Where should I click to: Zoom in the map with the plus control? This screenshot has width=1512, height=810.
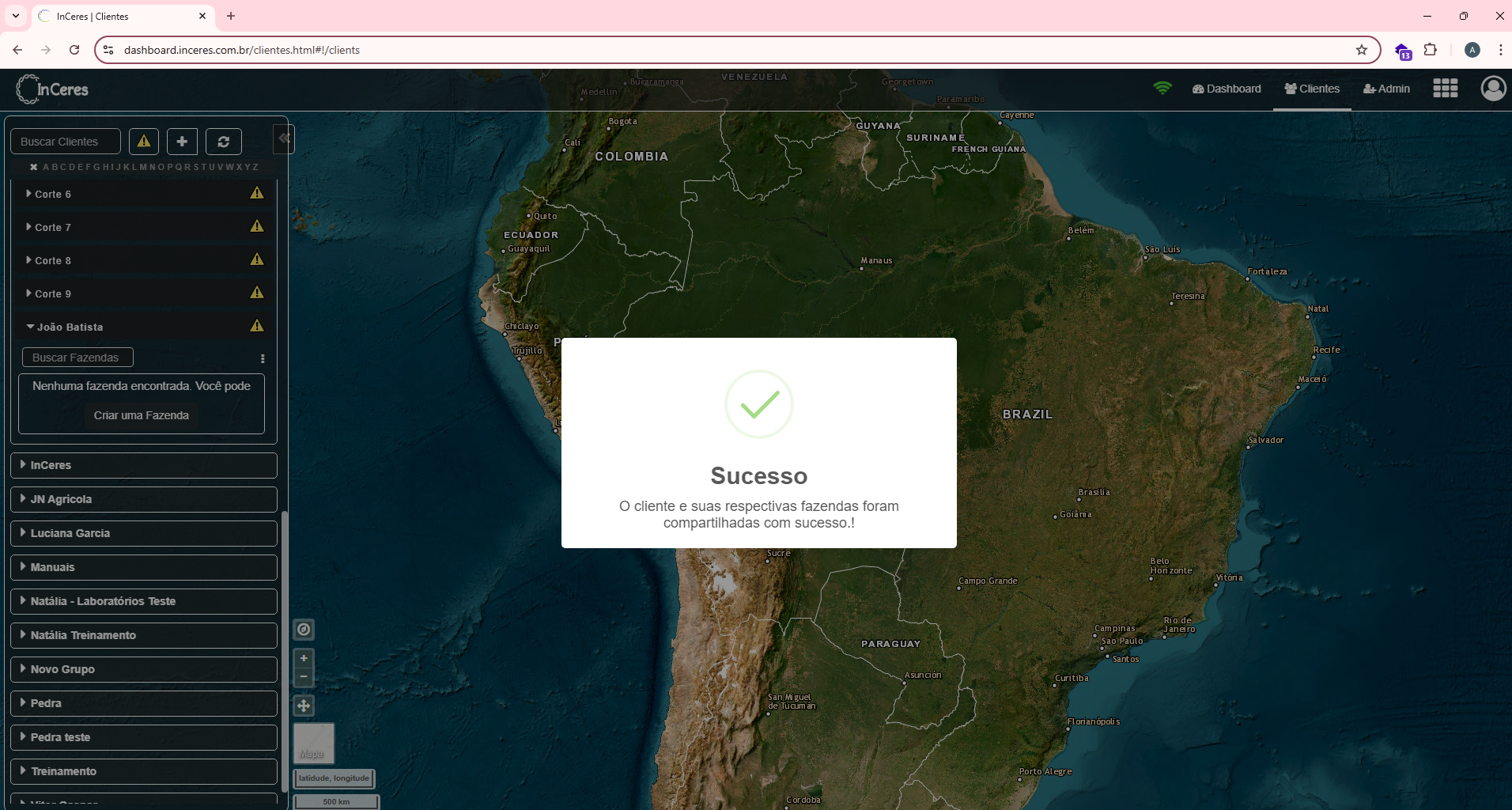(304, 658)
